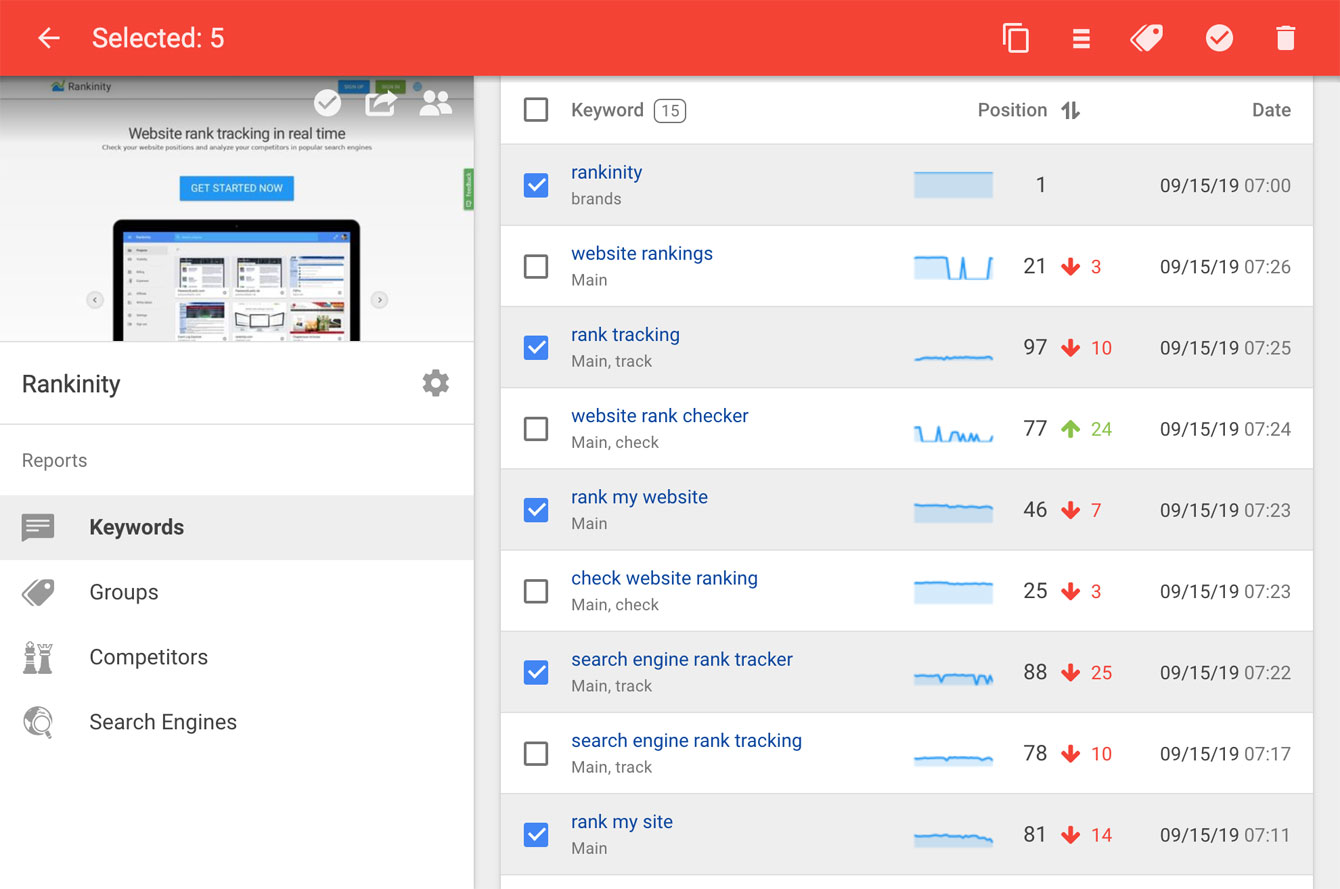Click the red down change value 25
This screenshot has width=1340, height=889.
point(1101,672)
